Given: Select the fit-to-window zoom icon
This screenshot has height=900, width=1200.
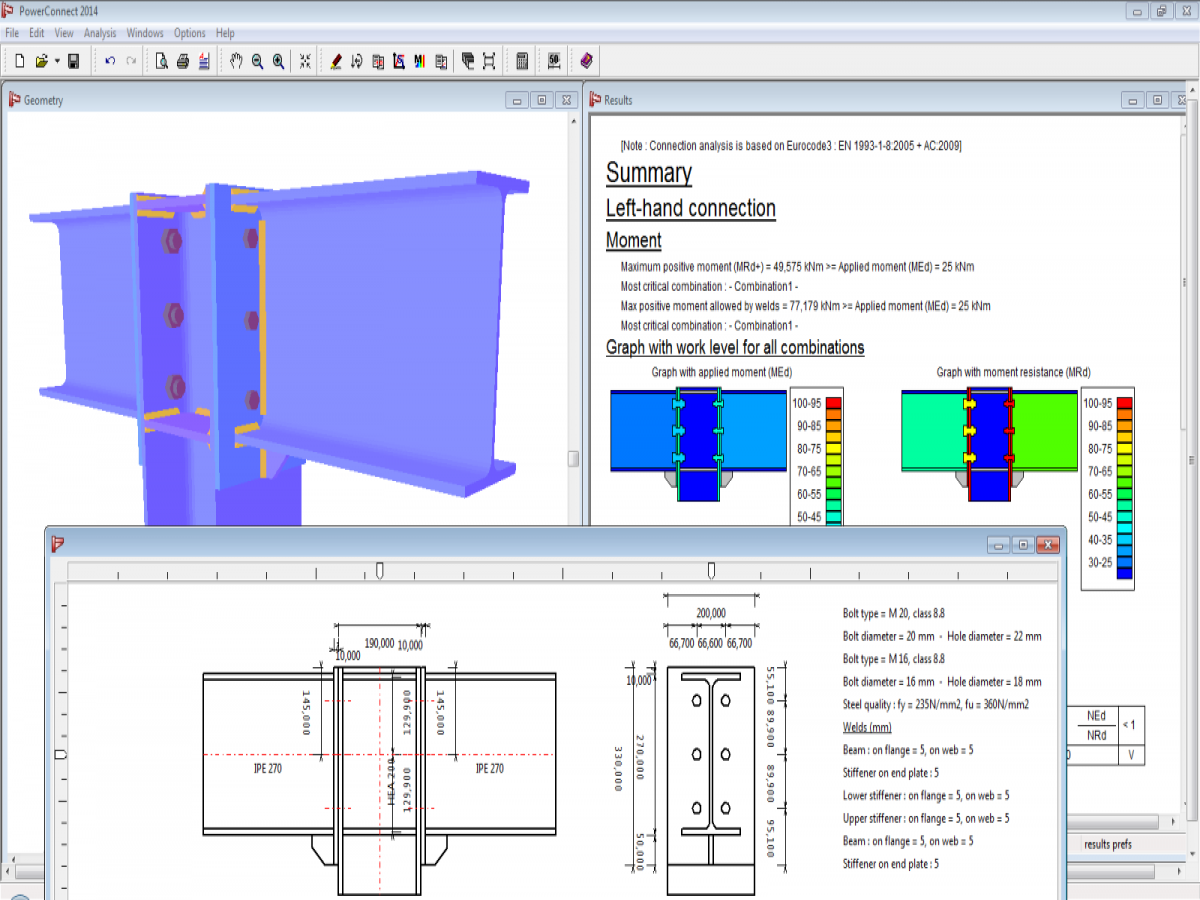Looking at the screenshot, I should [303, 61].
